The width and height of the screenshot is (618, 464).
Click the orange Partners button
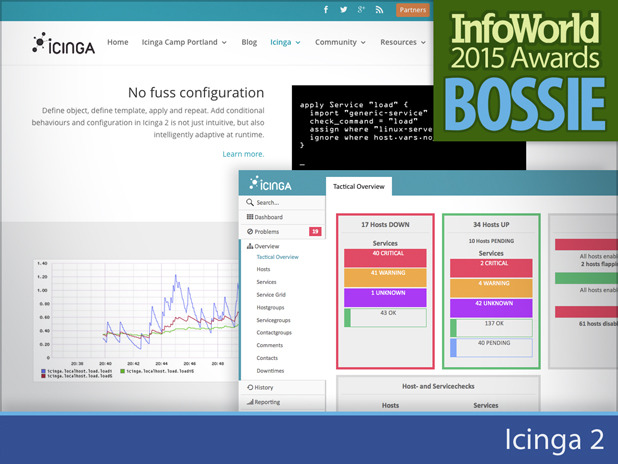(413, 10)
